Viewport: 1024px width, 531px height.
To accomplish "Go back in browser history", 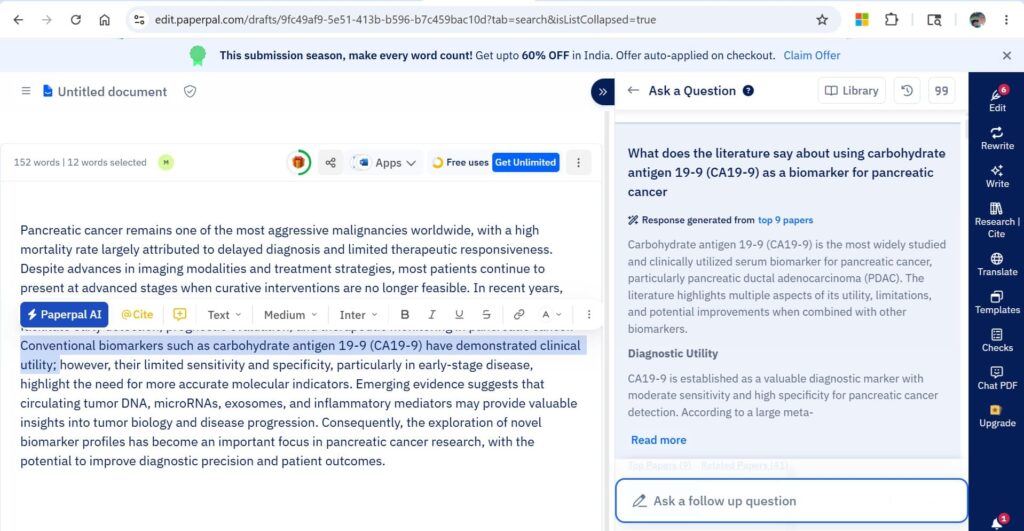I will 18,20.
